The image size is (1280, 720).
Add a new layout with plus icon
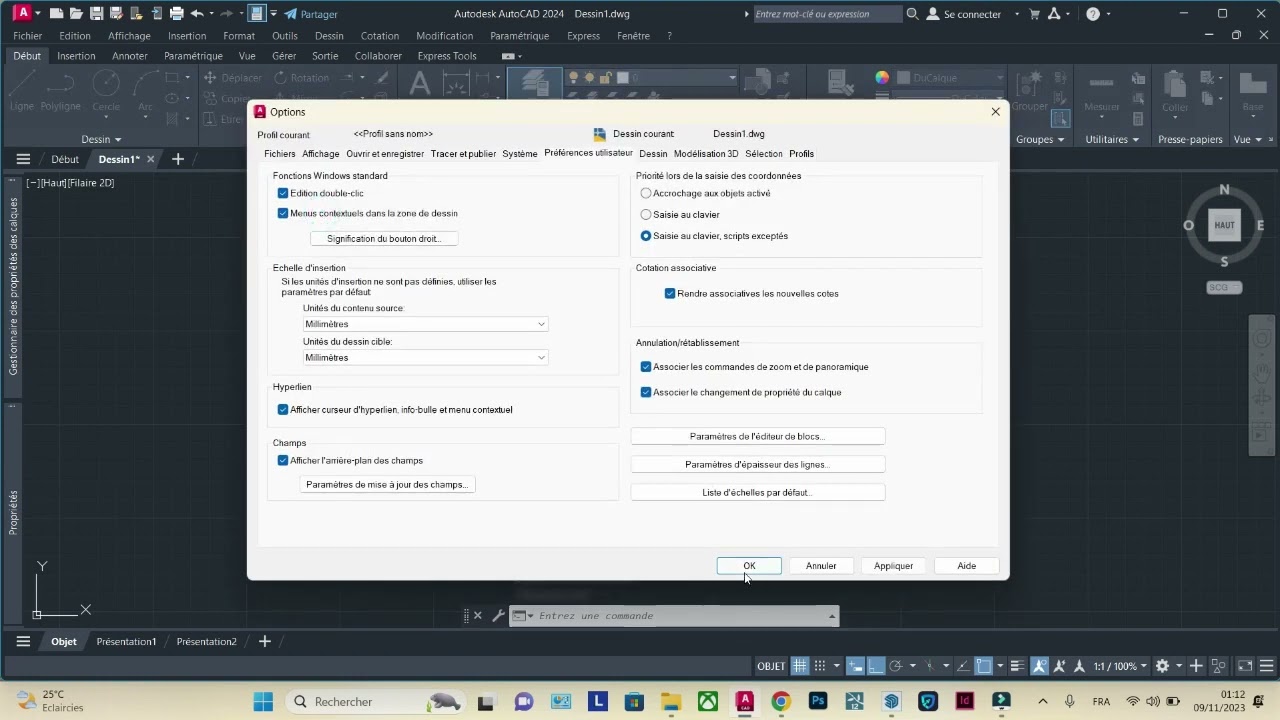pyautogui.click(x=265, y=641)
